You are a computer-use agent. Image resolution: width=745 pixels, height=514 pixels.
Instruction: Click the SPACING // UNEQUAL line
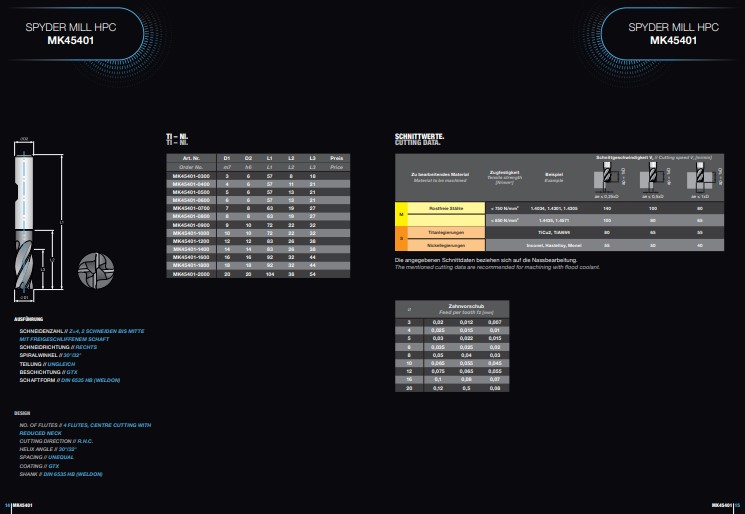(47, 457)
